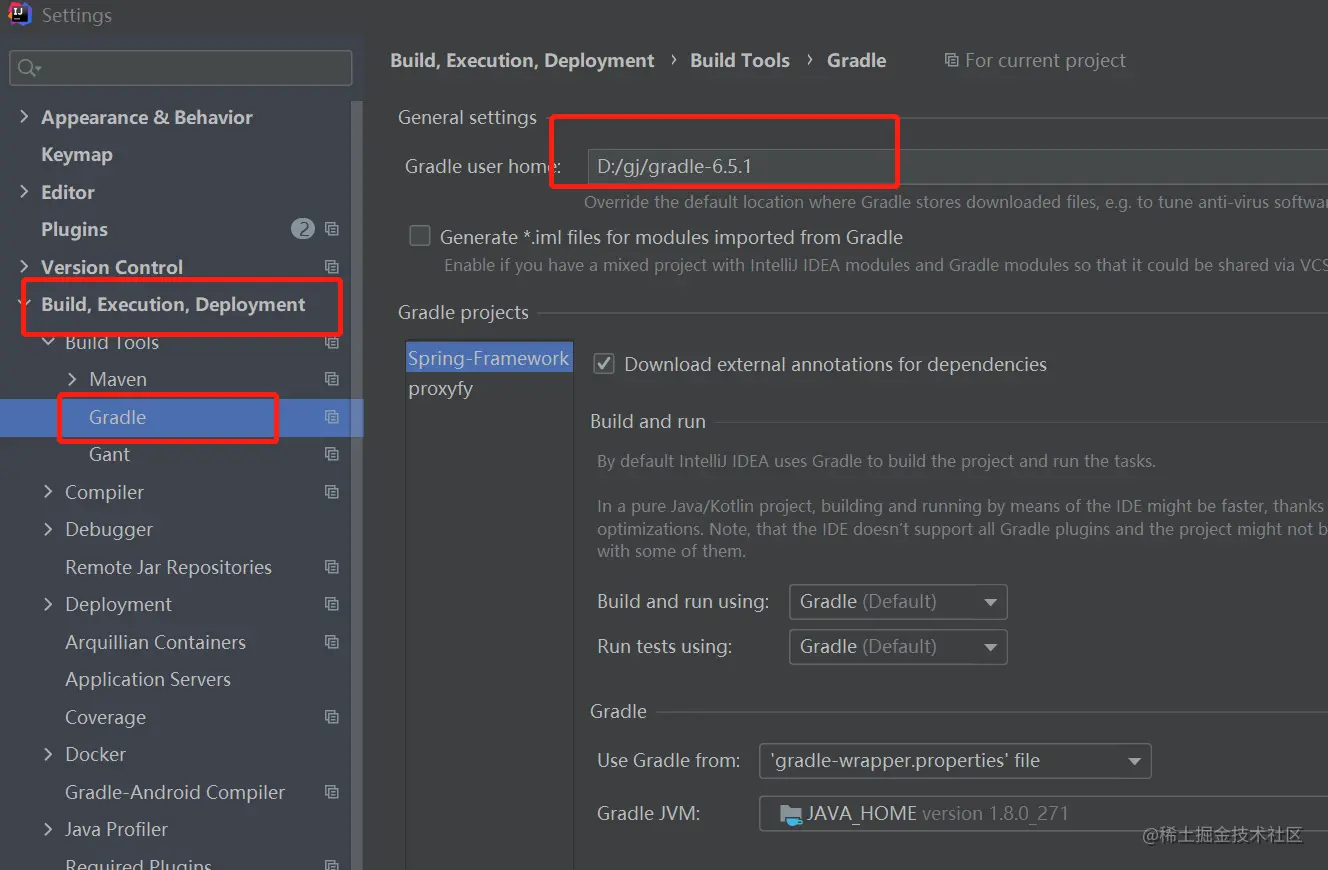Click the project-level icon beside Coverage
This screenshot has height=870, width=1328.
(x=332, y=717)
